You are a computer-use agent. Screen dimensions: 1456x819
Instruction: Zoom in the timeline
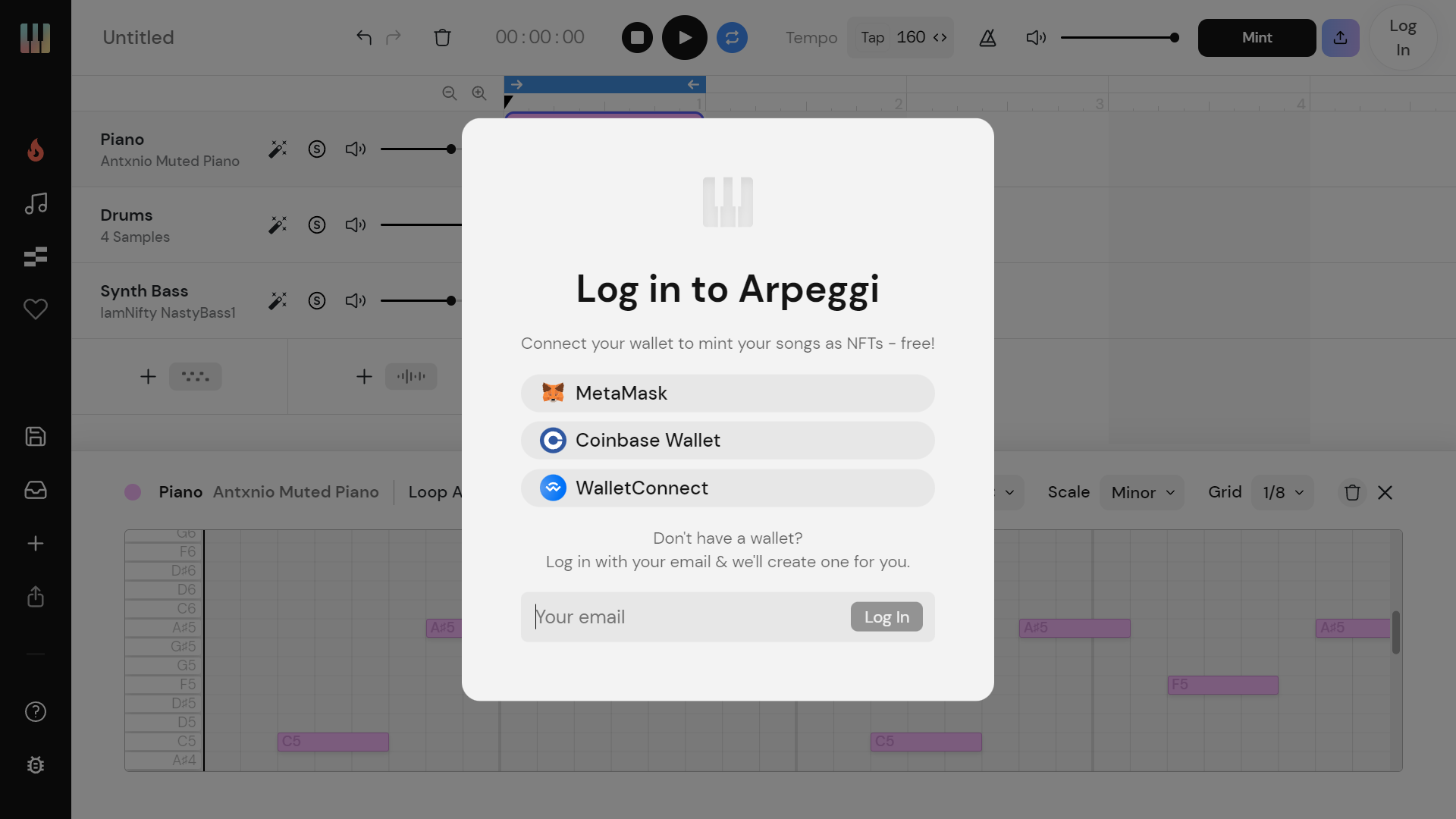(479, 93)
